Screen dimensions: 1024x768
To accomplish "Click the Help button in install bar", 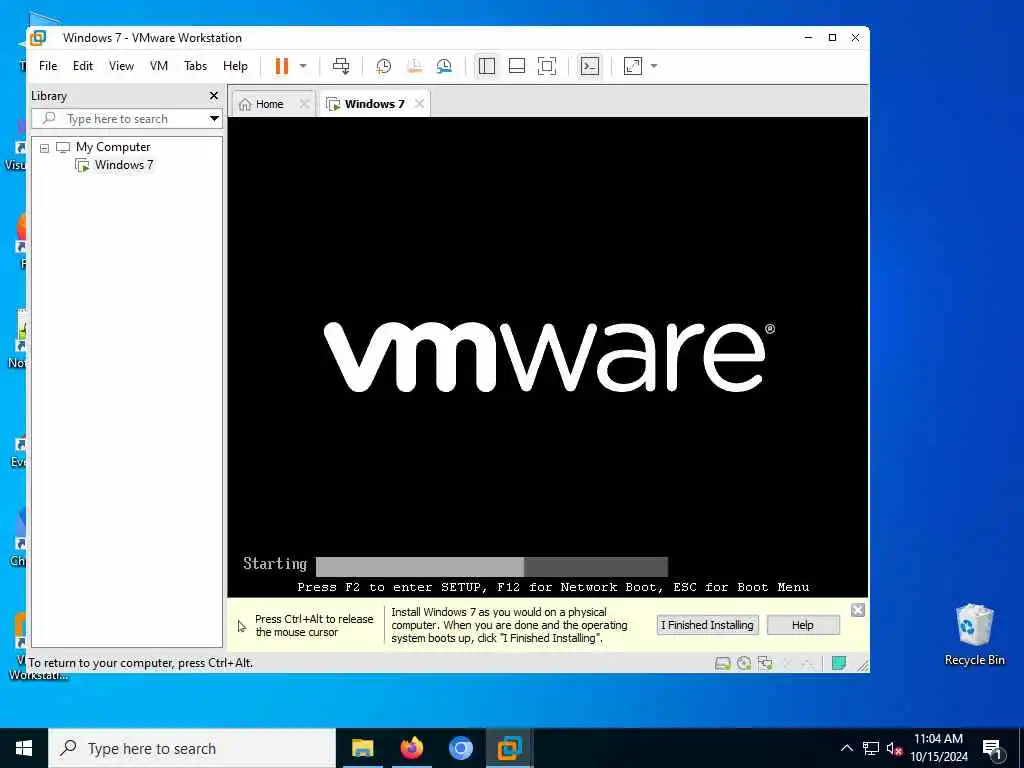I will (x=803, y=625).
